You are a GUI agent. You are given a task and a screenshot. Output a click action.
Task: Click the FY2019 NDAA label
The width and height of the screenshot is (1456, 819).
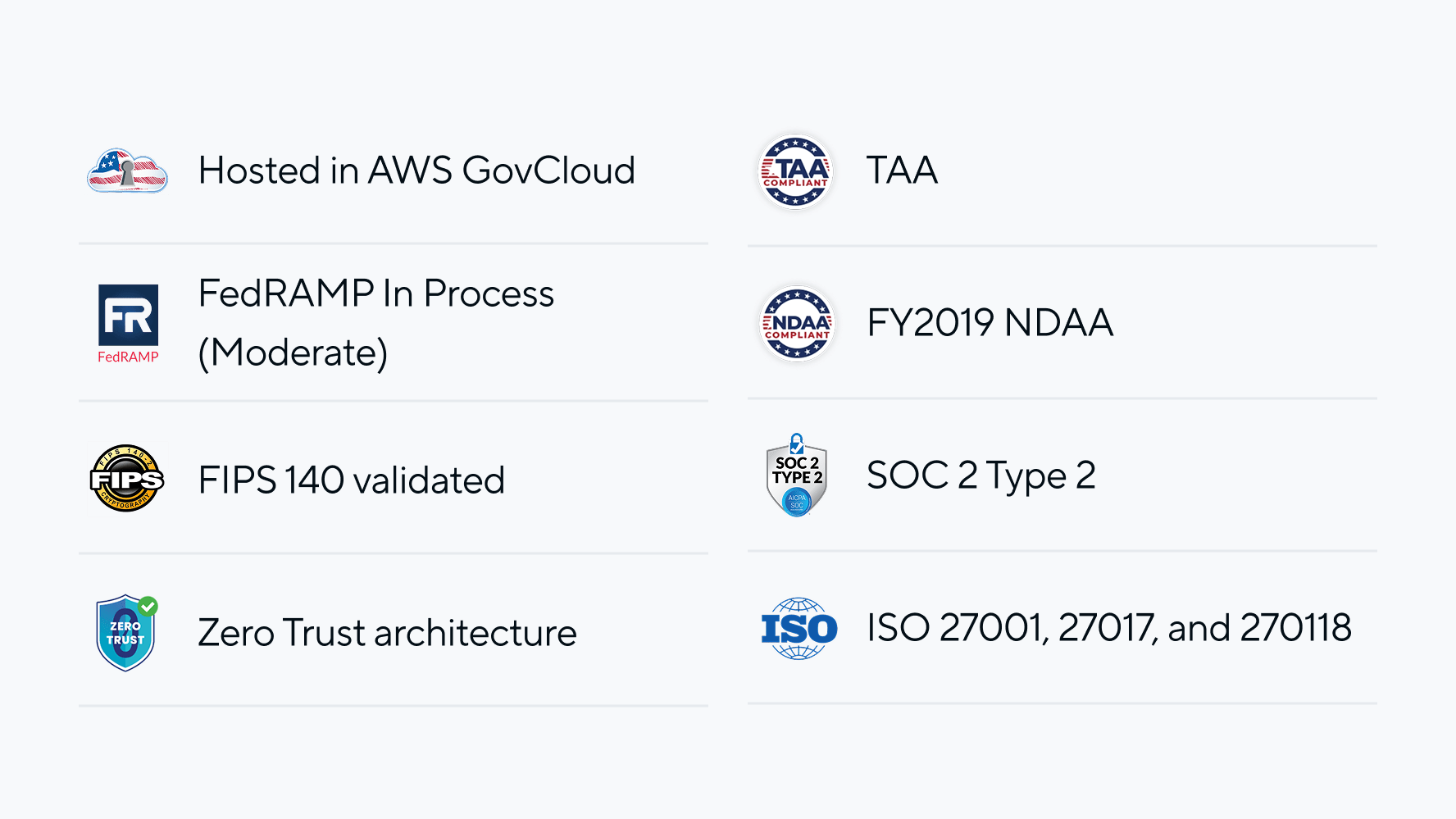(990, 322)
